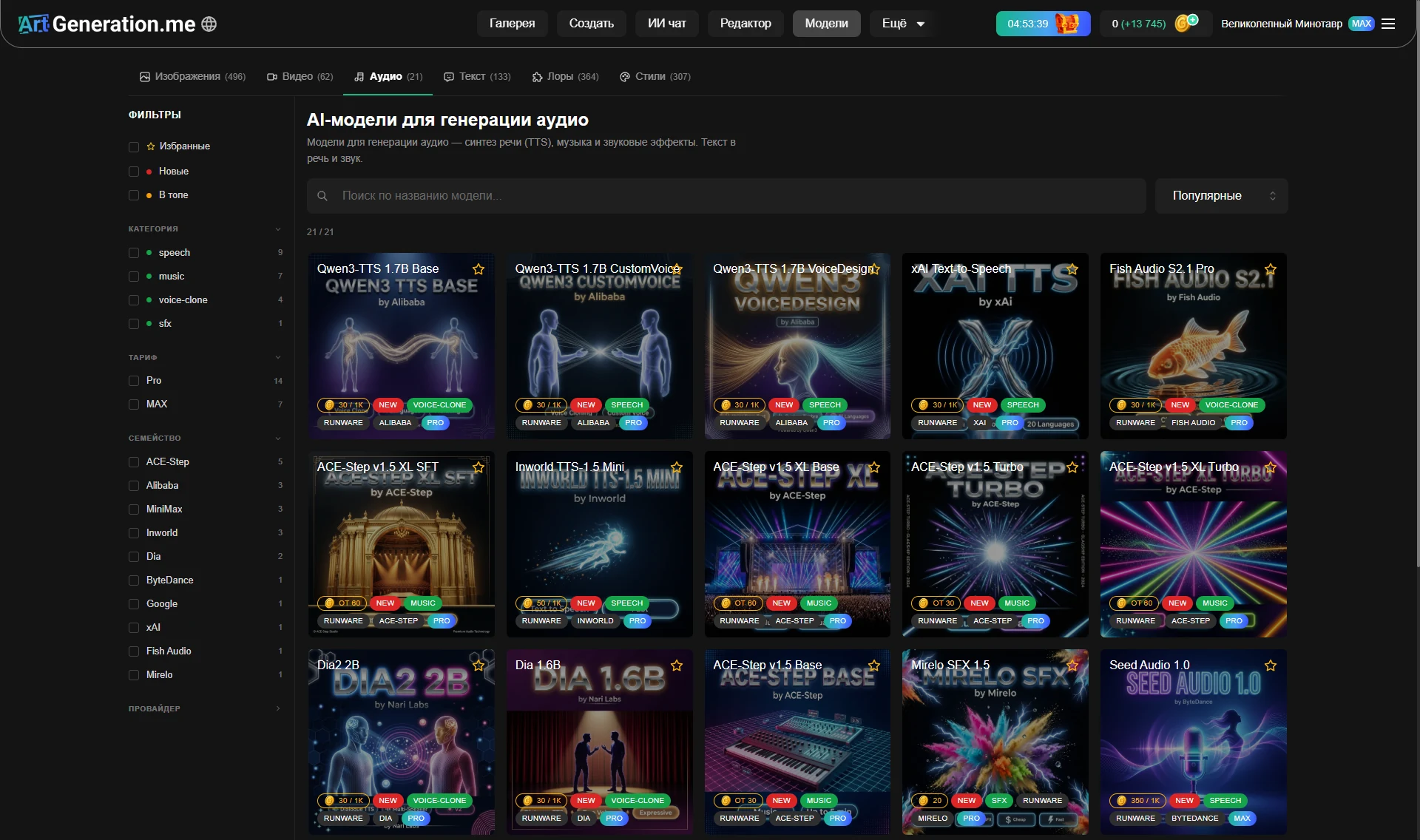The image size is (1420, 840).
Task: Open the Mirelo SFX 1.5 model card
Action: (x=995, y=742)
